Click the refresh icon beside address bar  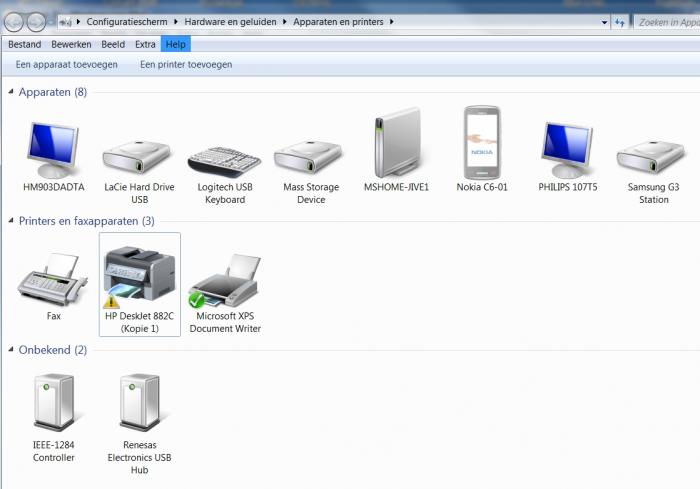(x=620, y=22)
